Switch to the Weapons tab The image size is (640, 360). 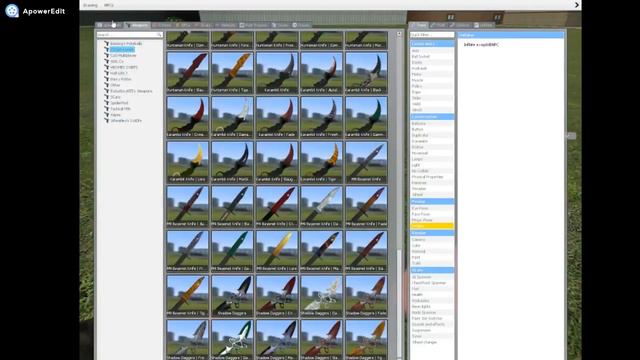click(137, 25)
